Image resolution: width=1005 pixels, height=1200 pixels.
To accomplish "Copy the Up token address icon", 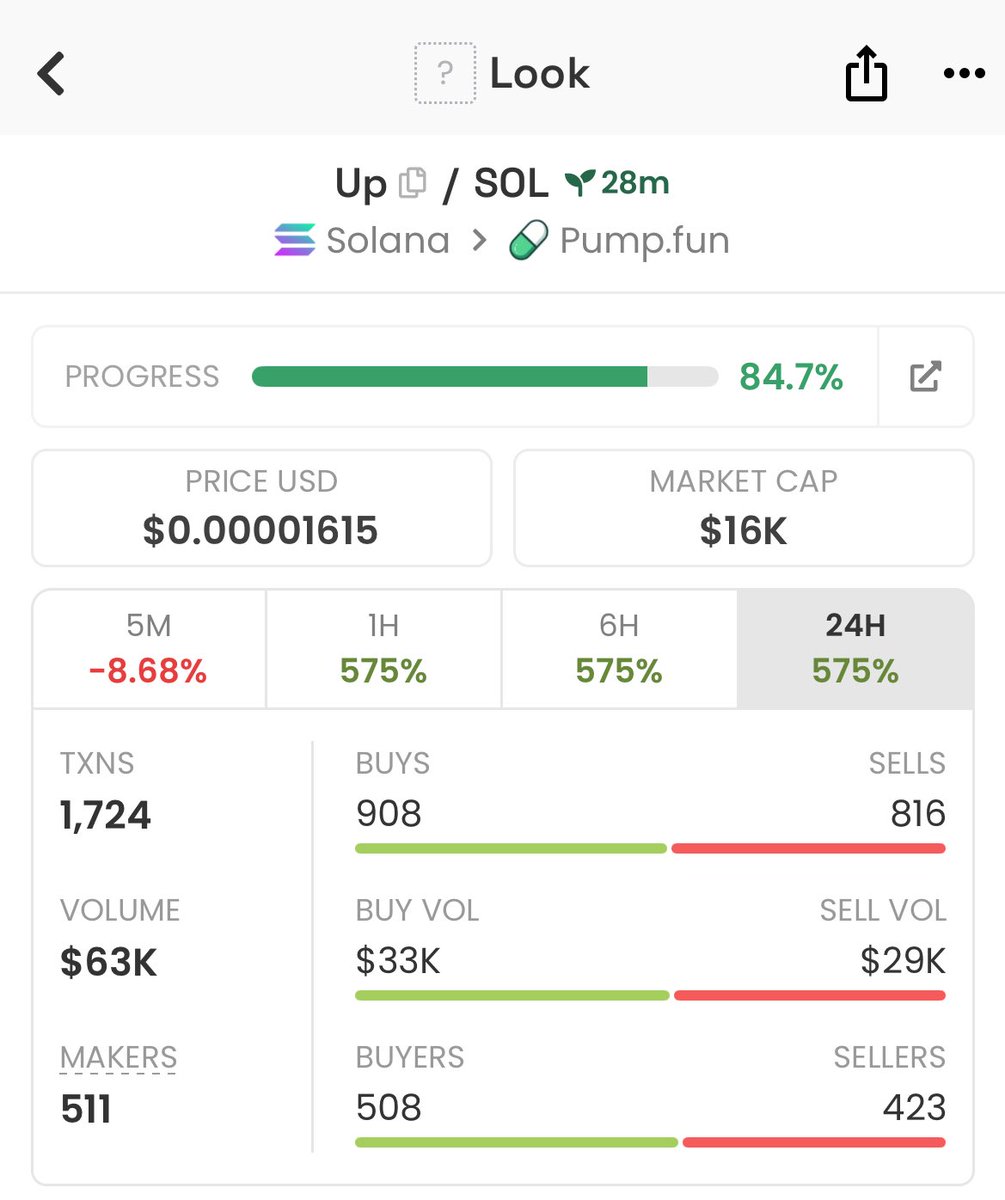I will coord(412,183).
